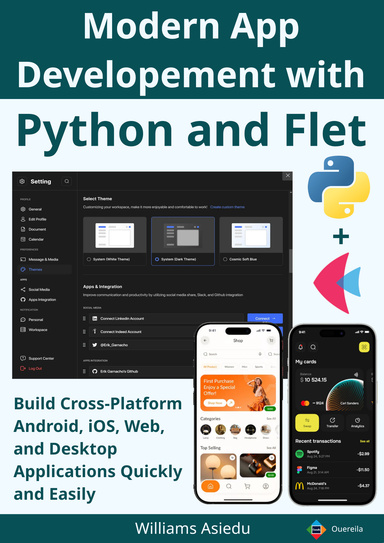This screenshot has width=384, height=543.
Task: Tap the yellow QR button in banking app
Action: [364, 347]
